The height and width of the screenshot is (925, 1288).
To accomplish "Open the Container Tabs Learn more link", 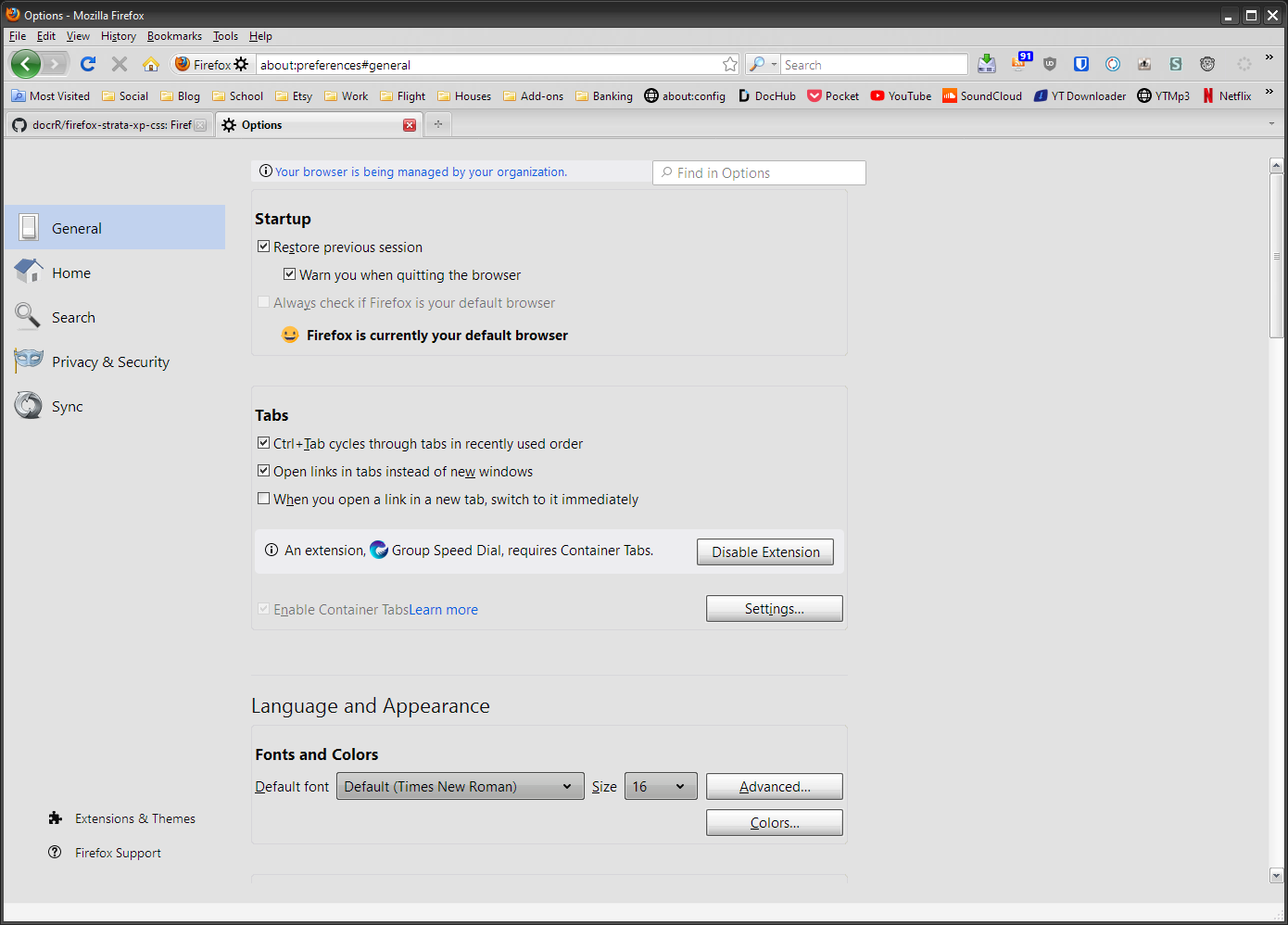I will (x=443, y=609).
